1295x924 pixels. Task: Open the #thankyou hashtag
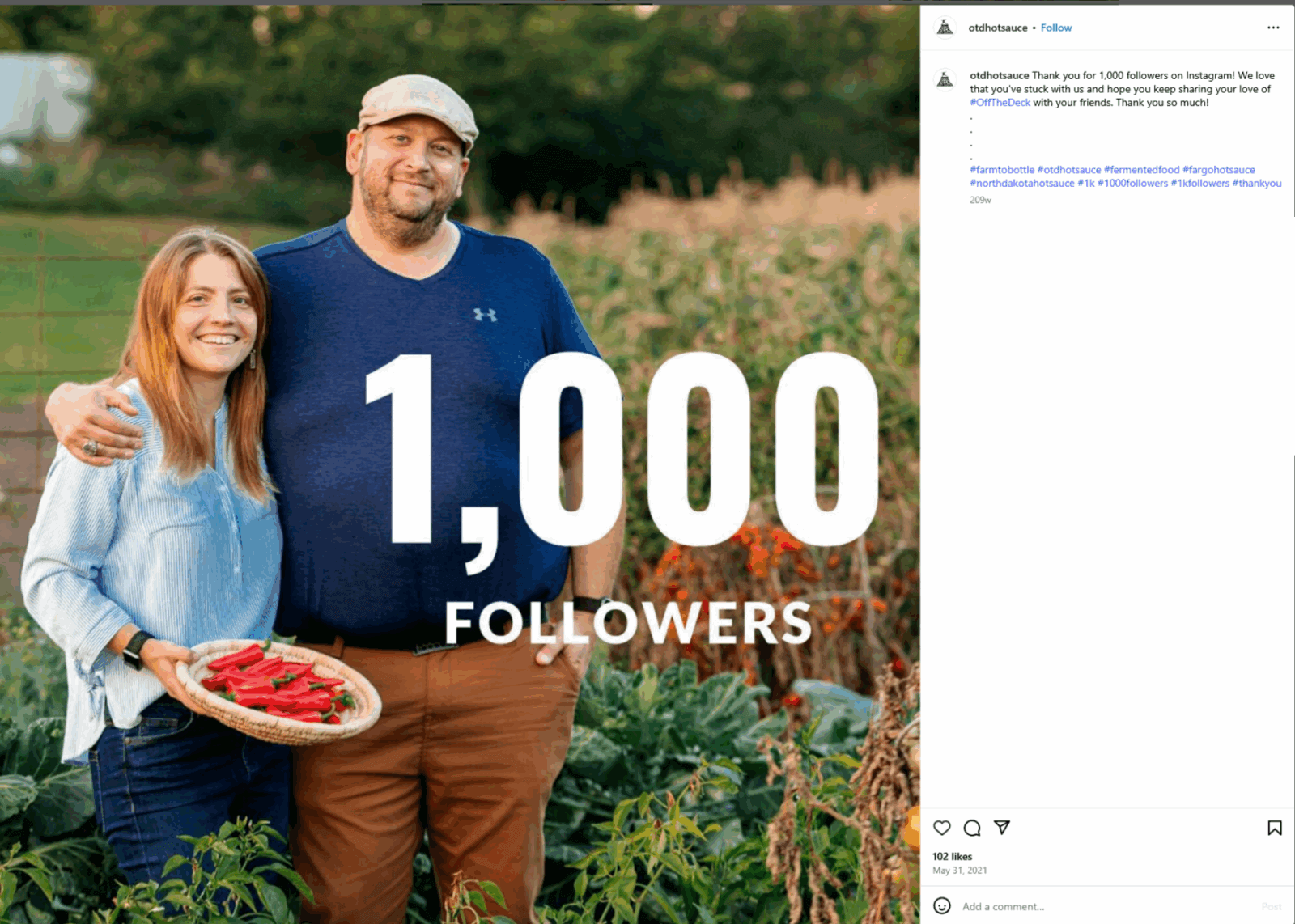(1256, 184)
